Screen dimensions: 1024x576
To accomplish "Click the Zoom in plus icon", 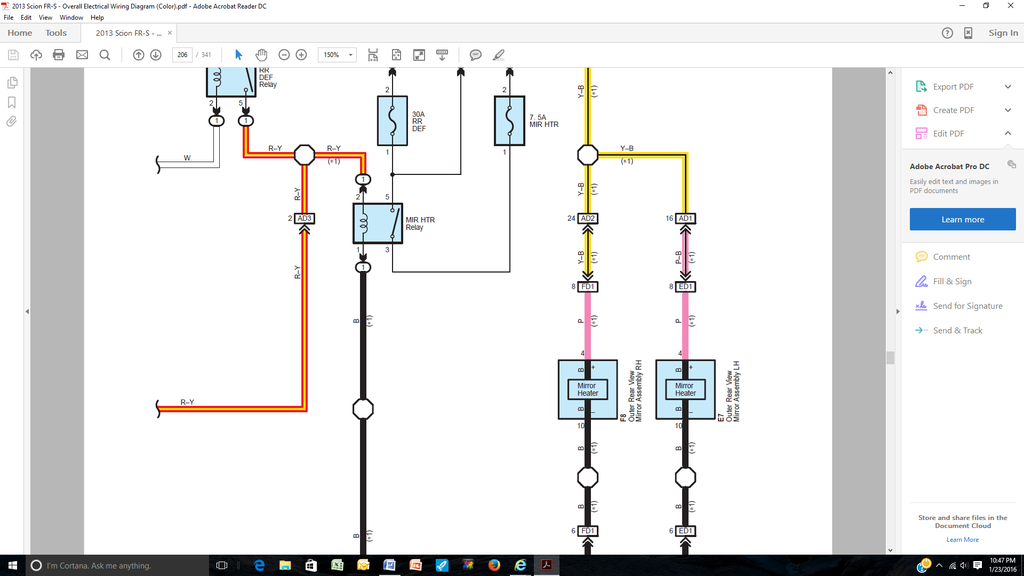I will 301,54.
